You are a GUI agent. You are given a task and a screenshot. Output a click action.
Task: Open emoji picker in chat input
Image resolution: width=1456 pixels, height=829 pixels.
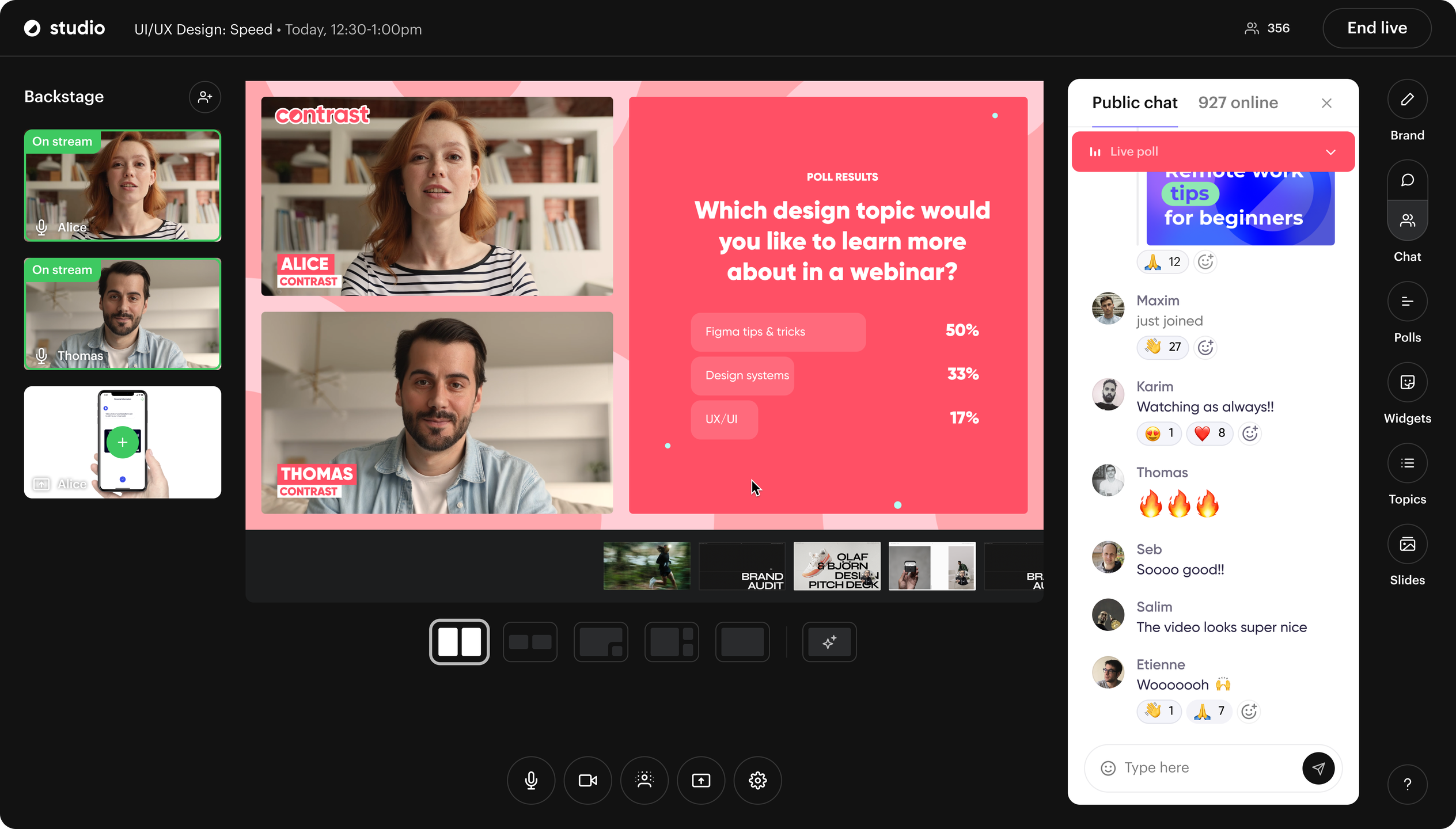coord(1108,768)
